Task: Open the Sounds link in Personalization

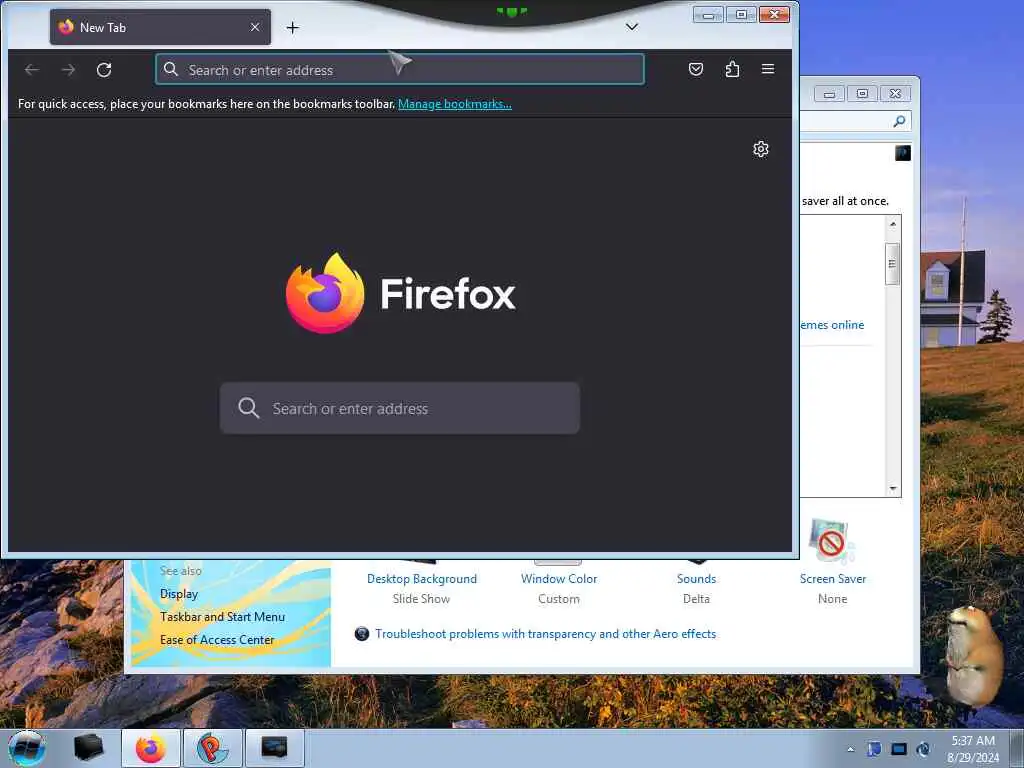Action: (x=696, y=579)
